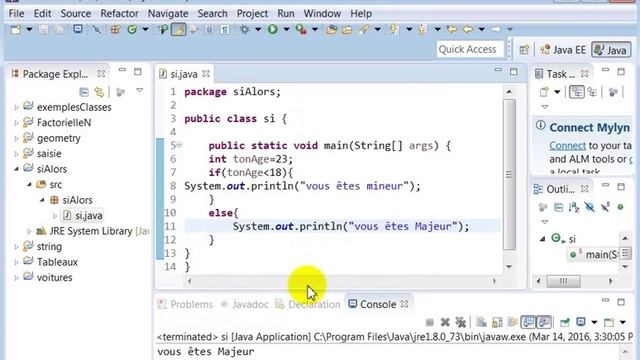Click the Pin Console green icon
The image size is (640, 360).
pyautogui.click(x=565, y=322)
